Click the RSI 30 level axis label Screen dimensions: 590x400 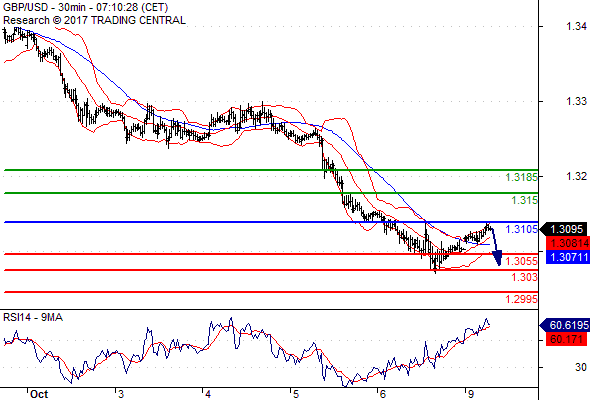tap(581, 367)
